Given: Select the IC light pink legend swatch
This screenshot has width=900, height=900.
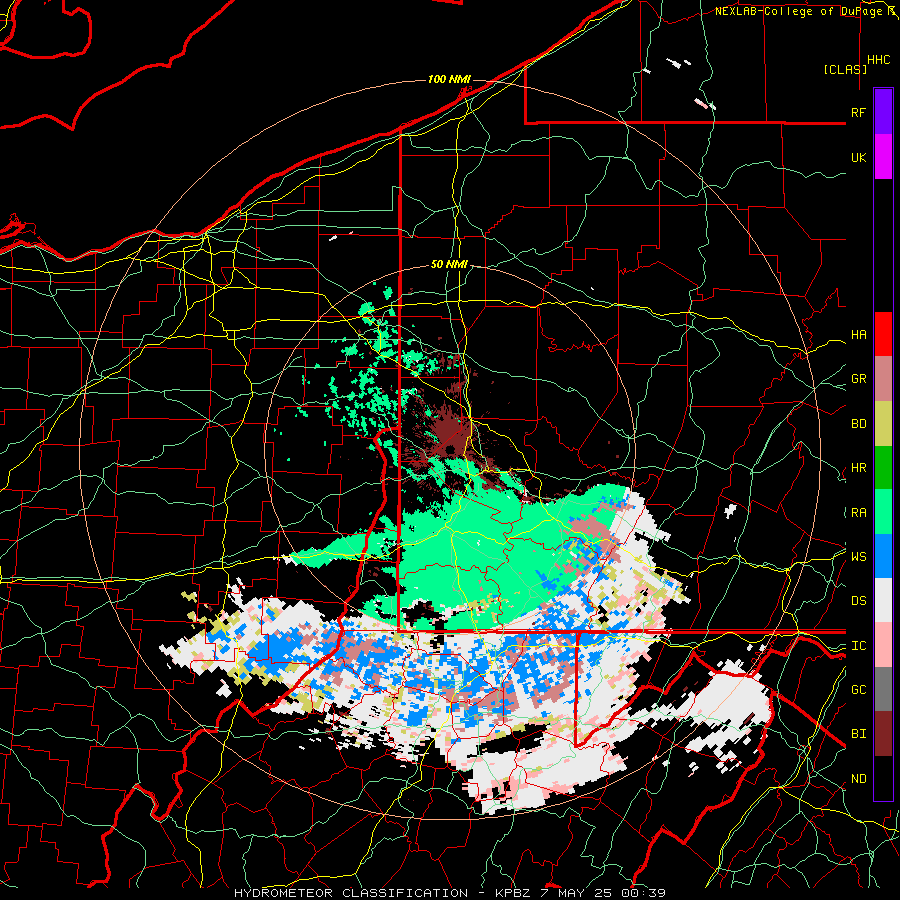Looking at the screenshot, I should point(883,645).
